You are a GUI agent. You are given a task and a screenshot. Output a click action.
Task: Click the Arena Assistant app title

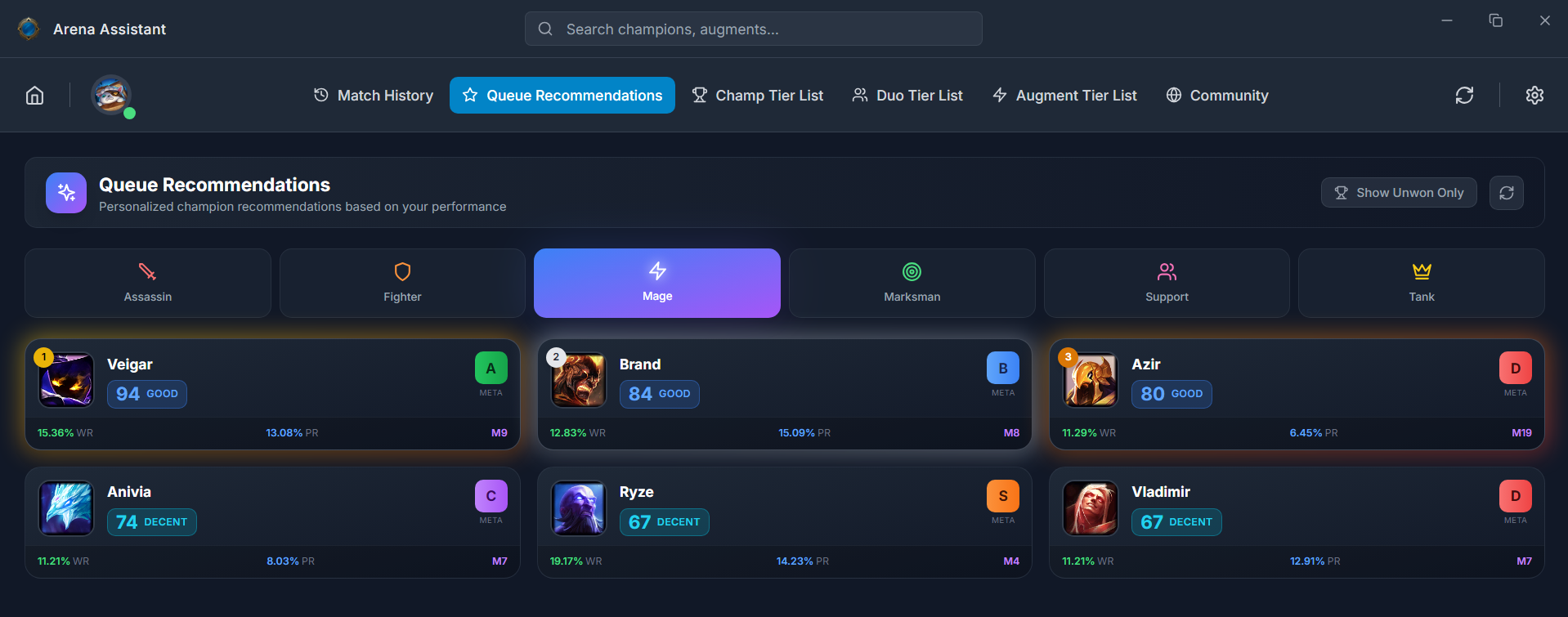pyautogui.click(x=110, y=29)
